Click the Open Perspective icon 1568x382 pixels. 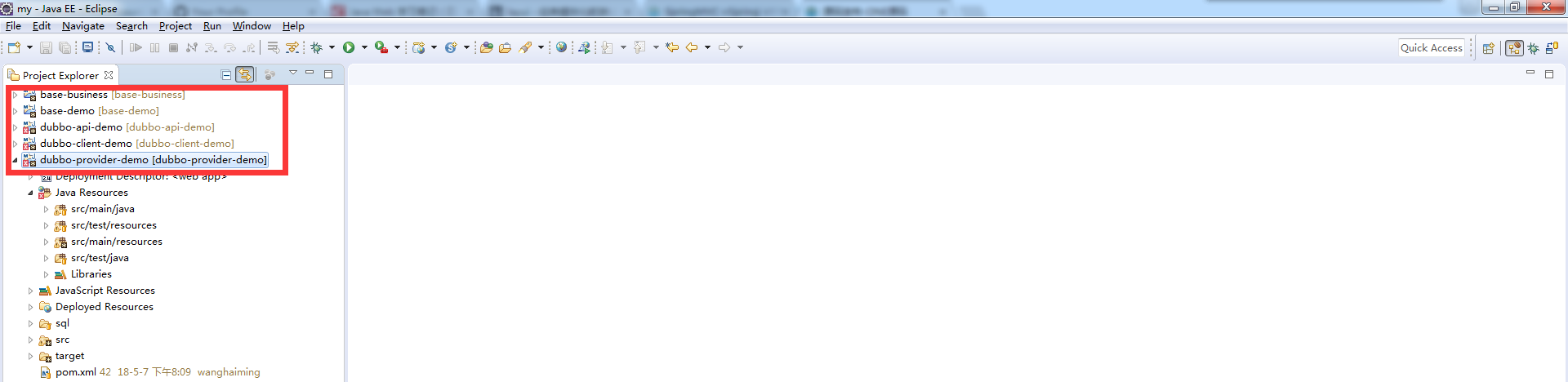click(x=1488, y=48)
